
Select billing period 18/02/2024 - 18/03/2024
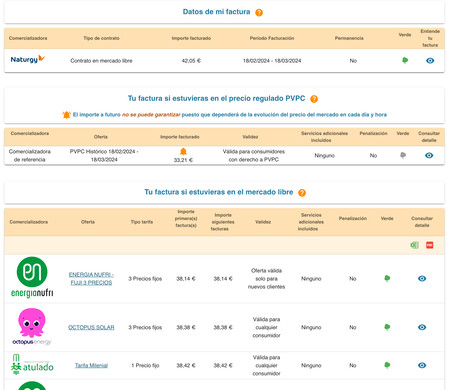pyautogui.click(x=272, y=61)
